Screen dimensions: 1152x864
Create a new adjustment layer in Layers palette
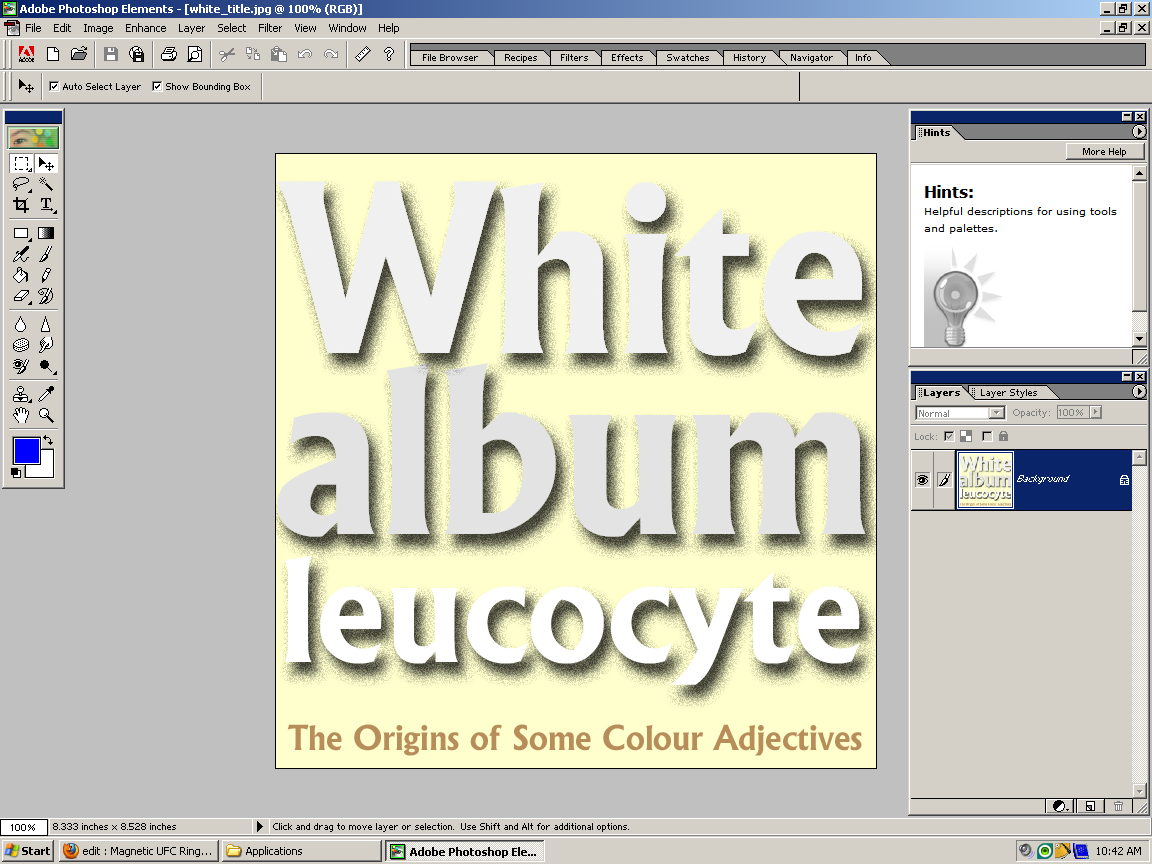(x=1059, y=806)
